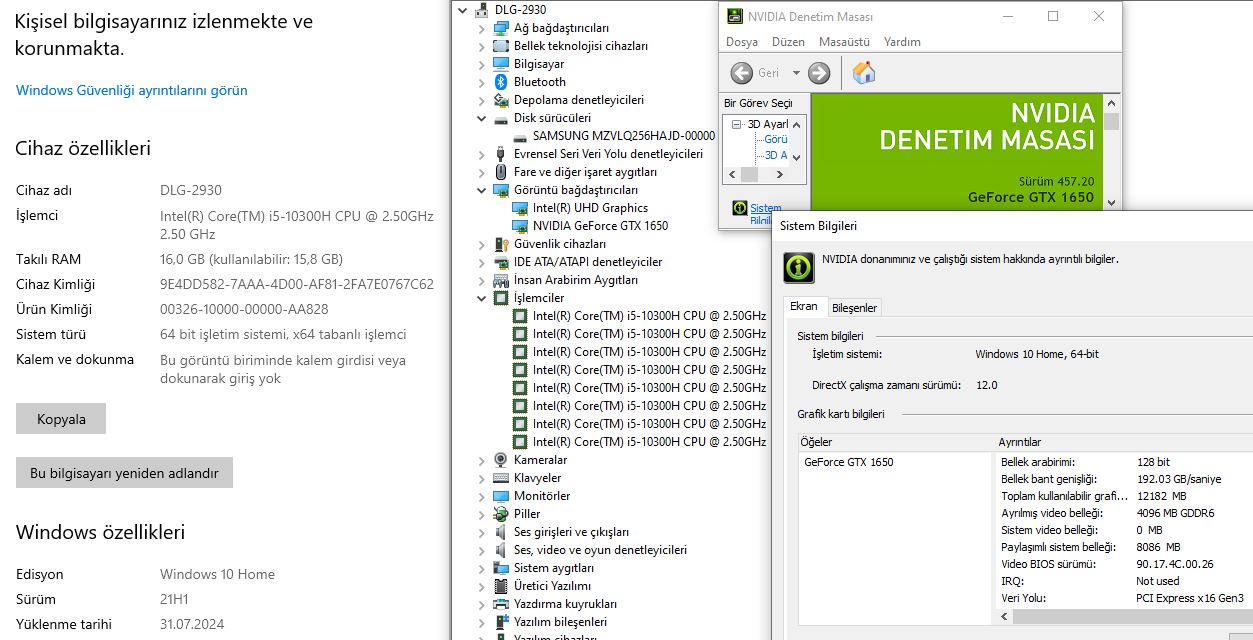Open the Yardım menu
This screenshot has width=1253, height=640.
[902, 42]
